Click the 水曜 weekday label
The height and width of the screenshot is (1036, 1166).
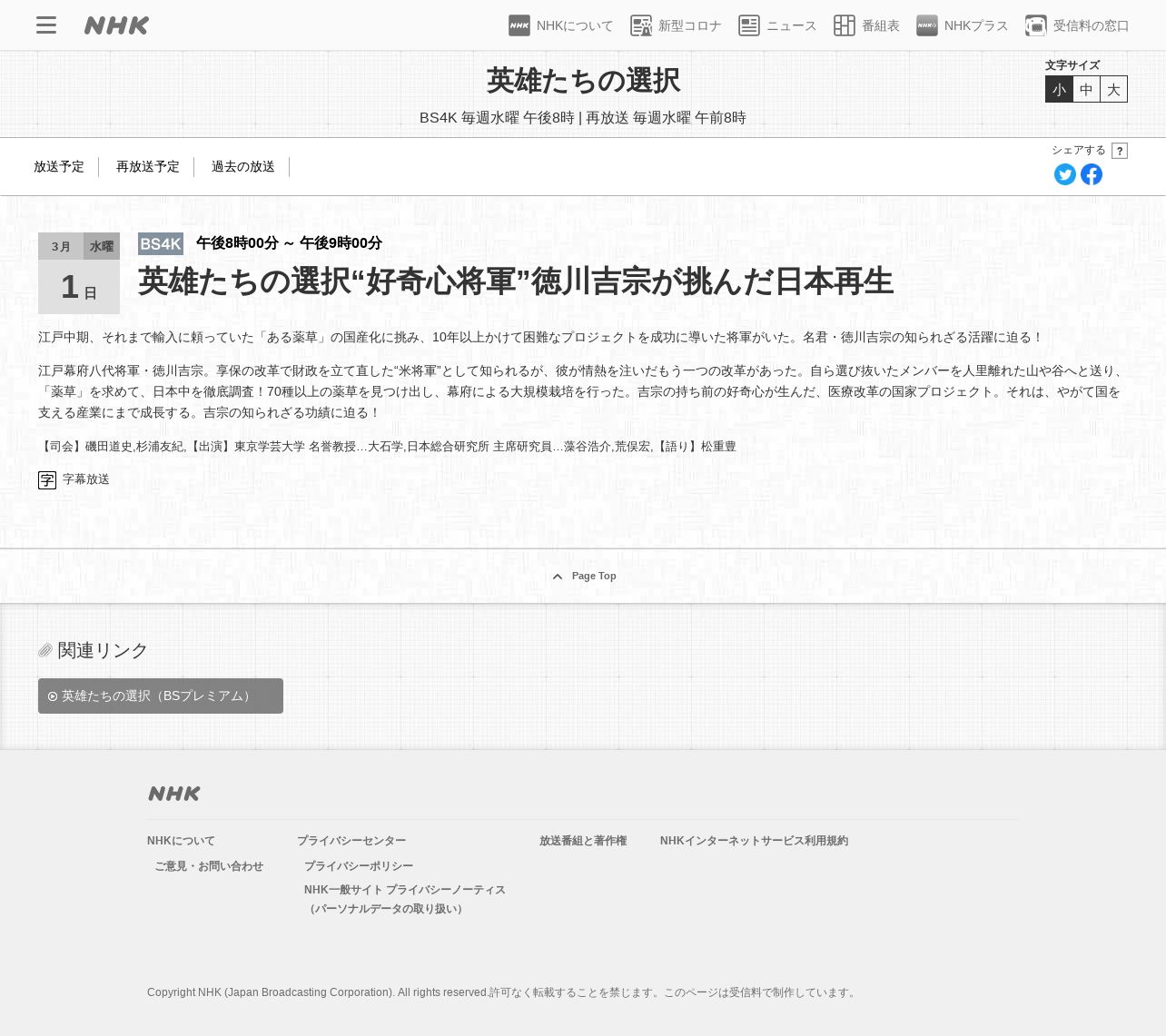pyautogui.click(x=102, y=246)
